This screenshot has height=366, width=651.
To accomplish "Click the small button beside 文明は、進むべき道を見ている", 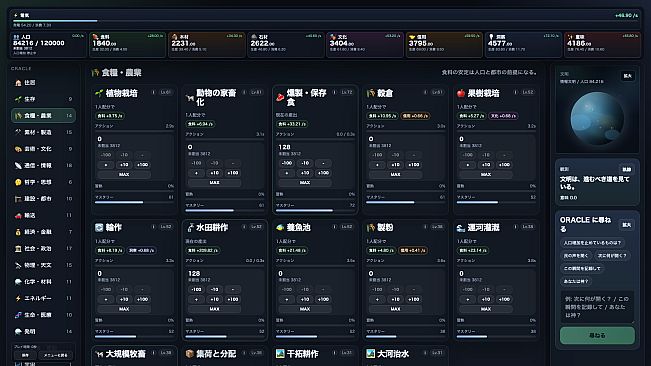I will click(x=627, y=169).
